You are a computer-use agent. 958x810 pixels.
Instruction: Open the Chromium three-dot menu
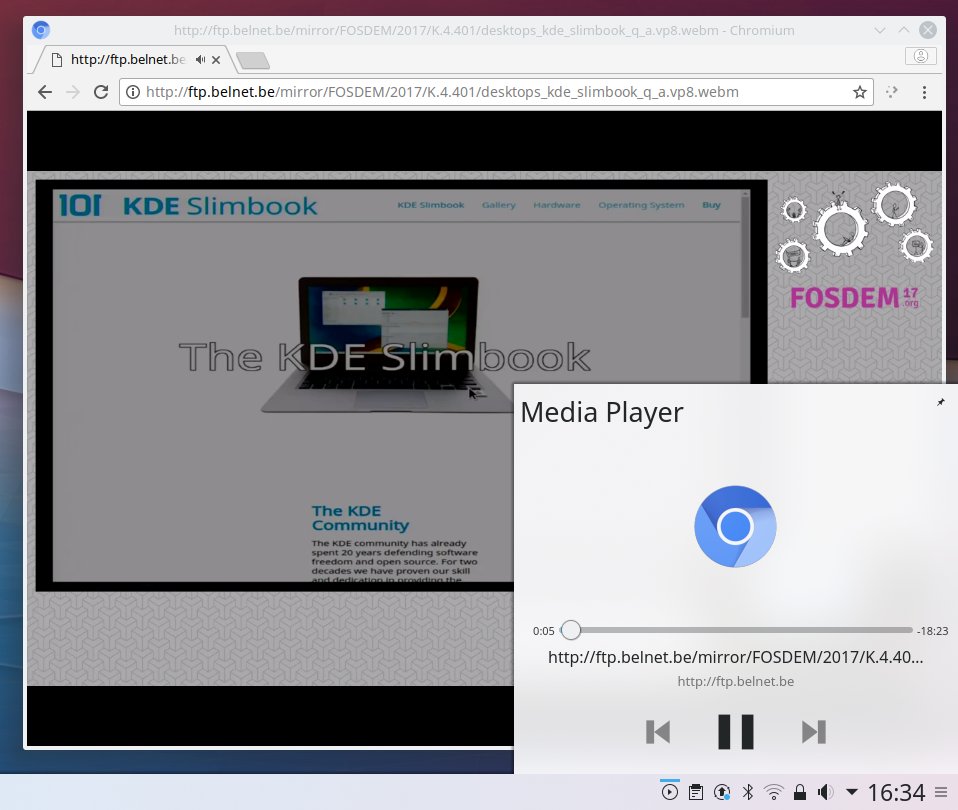pyautogui.click(x=923, y=92)
